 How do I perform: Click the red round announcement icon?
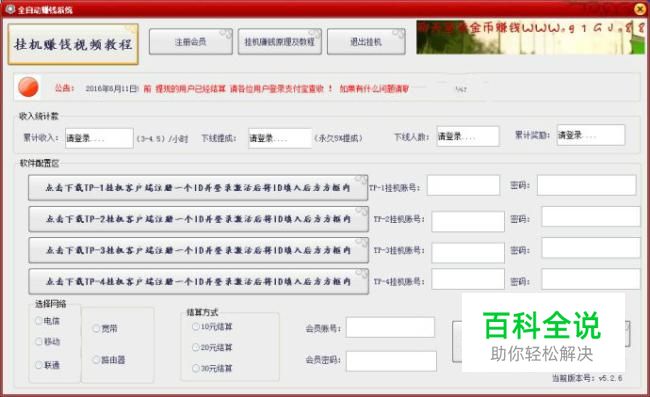pyautogui.click(x=28, y=87)
